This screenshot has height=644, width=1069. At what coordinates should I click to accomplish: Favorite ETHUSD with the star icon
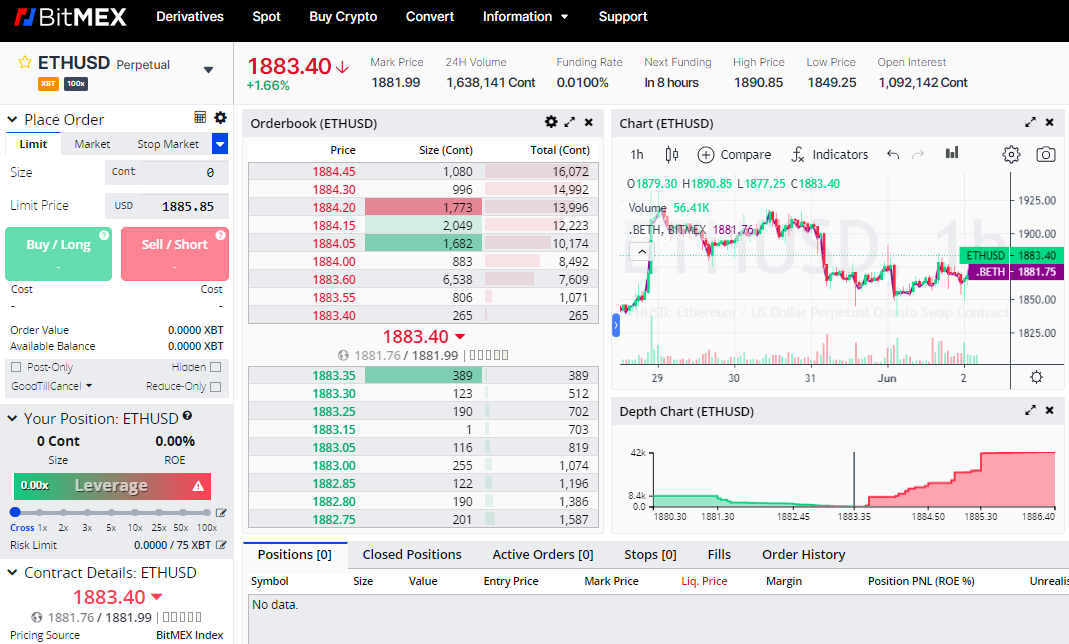(x=25, y=63)
